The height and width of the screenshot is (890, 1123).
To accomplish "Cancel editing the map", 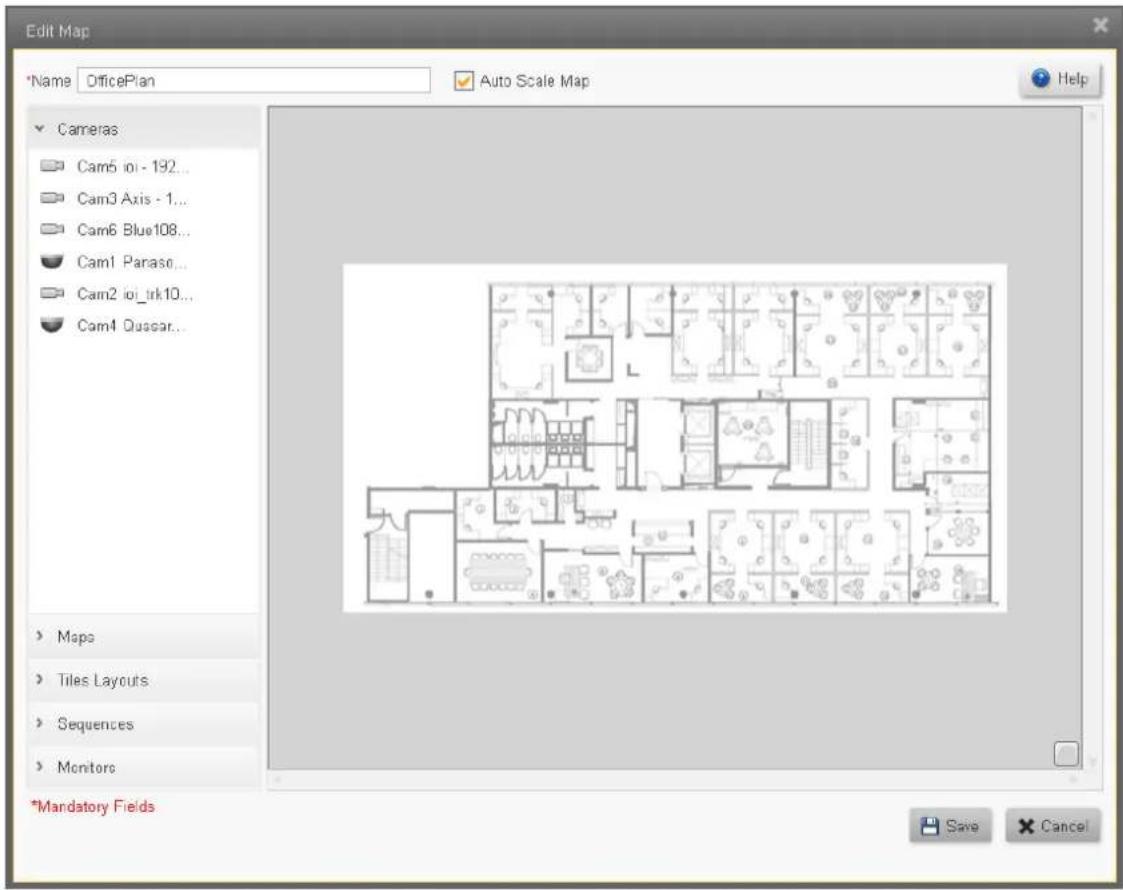I will coord(1053,826).
